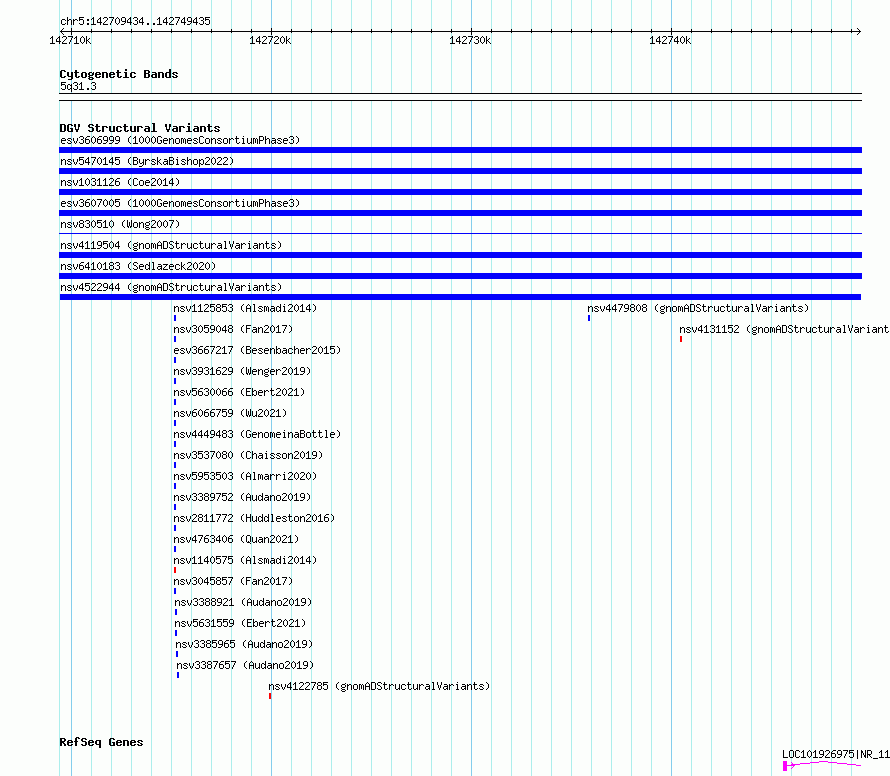Select the red marker under nsv1140575
Image resolution: width=890 pixels, height=776 pixels.
pyautogui.click(x=175, y=570)
